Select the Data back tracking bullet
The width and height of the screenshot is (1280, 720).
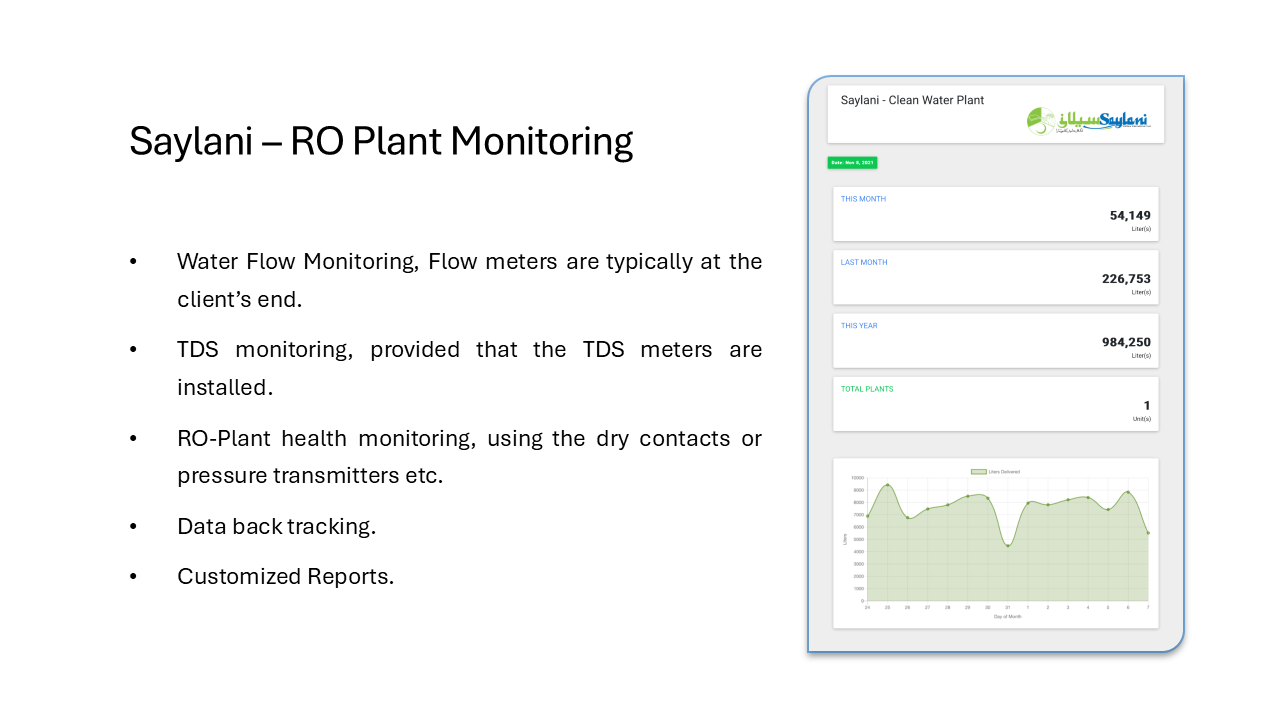pyautogui.click(x=276, y=526)
